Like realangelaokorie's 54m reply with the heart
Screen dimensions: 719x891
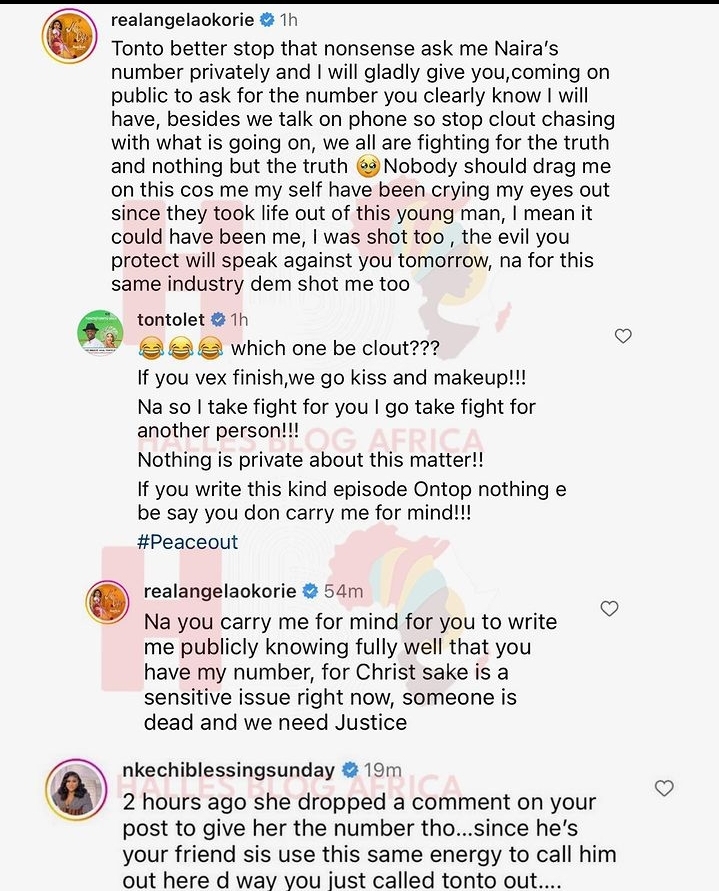pos(609,609)
